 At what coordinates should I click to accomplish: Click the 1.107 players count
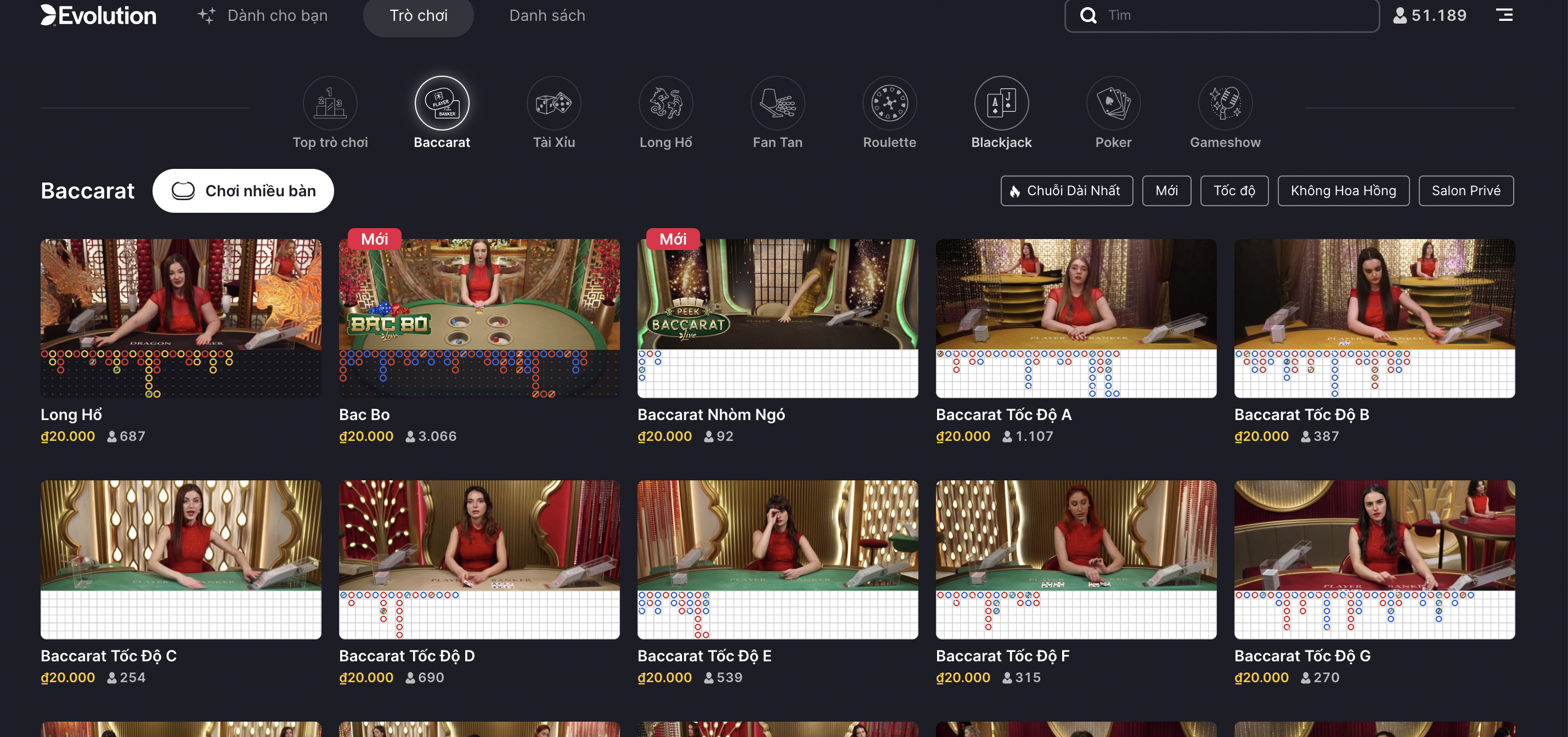pos(1034,436)
